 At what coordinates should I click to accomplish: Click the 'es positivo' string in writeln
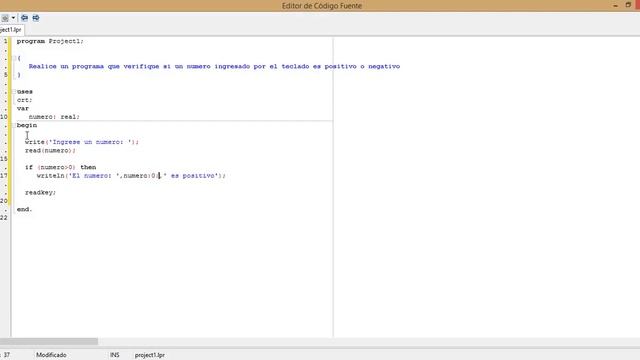[x=193, y=176]
